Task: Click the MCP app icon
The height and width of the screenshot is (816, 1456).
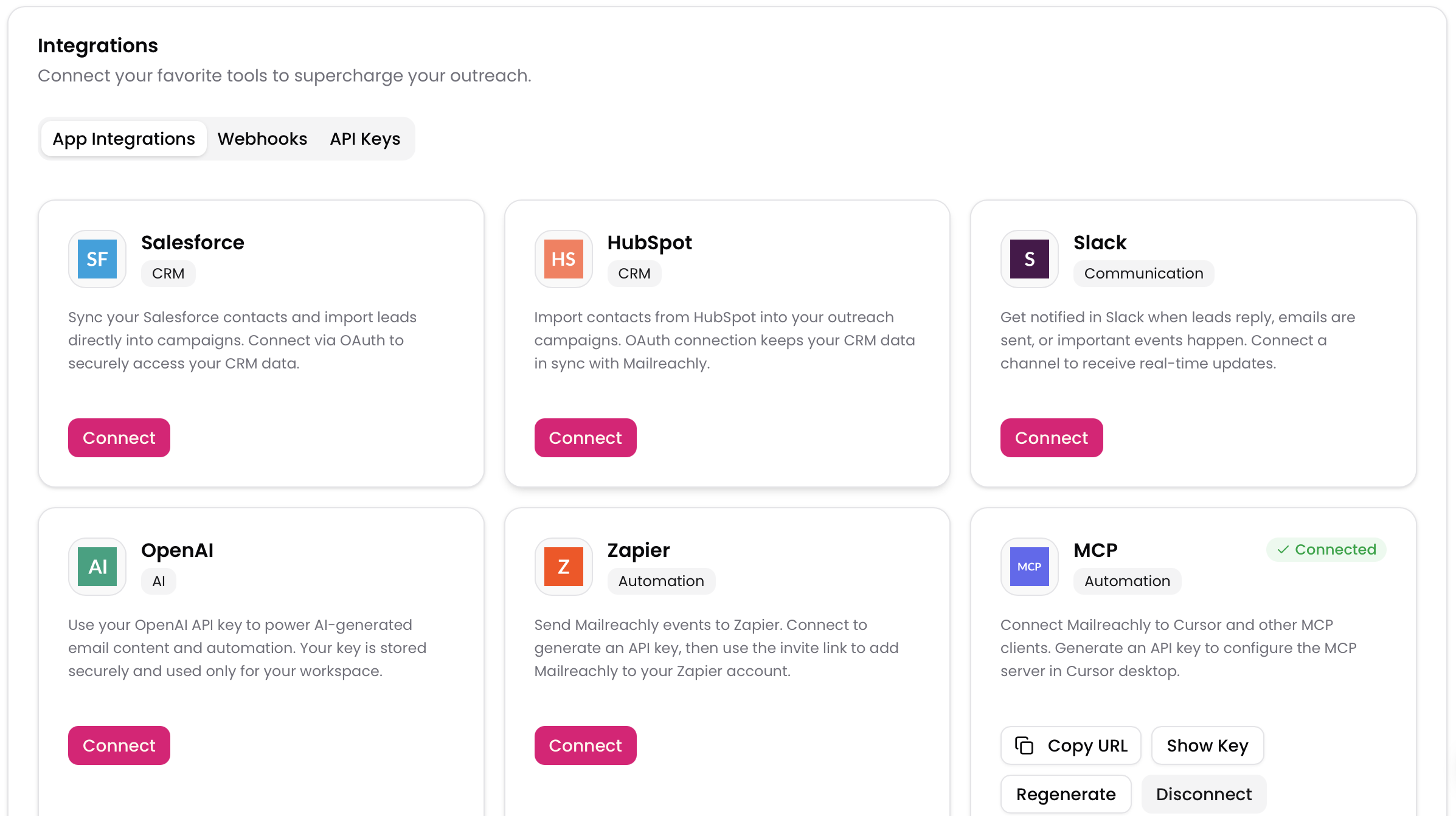Action: pyautogui.click(x=1029, y=566)
